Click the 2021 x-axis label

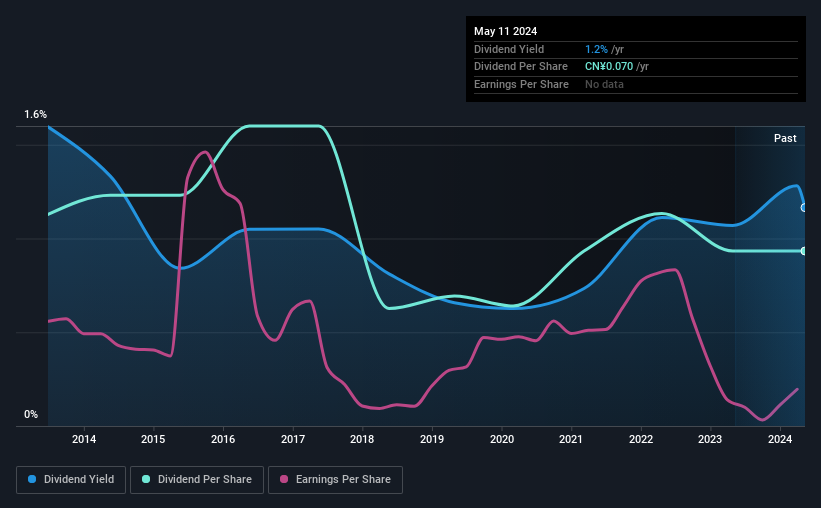click(571, 439)
